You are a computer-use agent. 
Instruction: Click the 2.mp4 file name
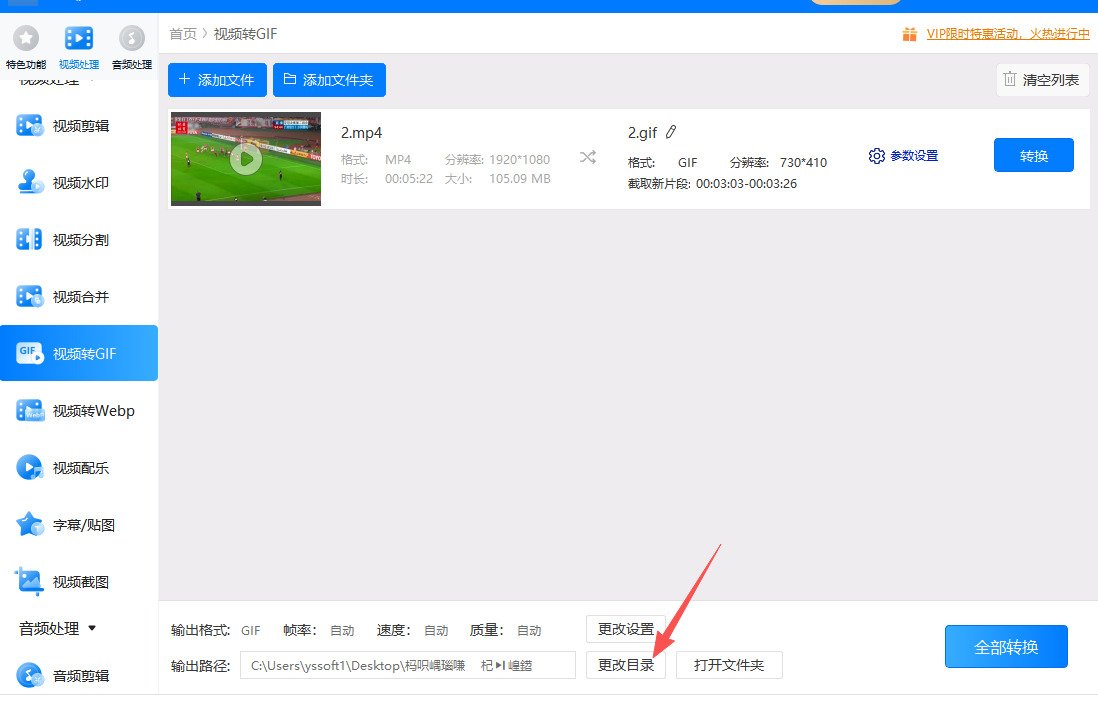[x=361, y=133]
